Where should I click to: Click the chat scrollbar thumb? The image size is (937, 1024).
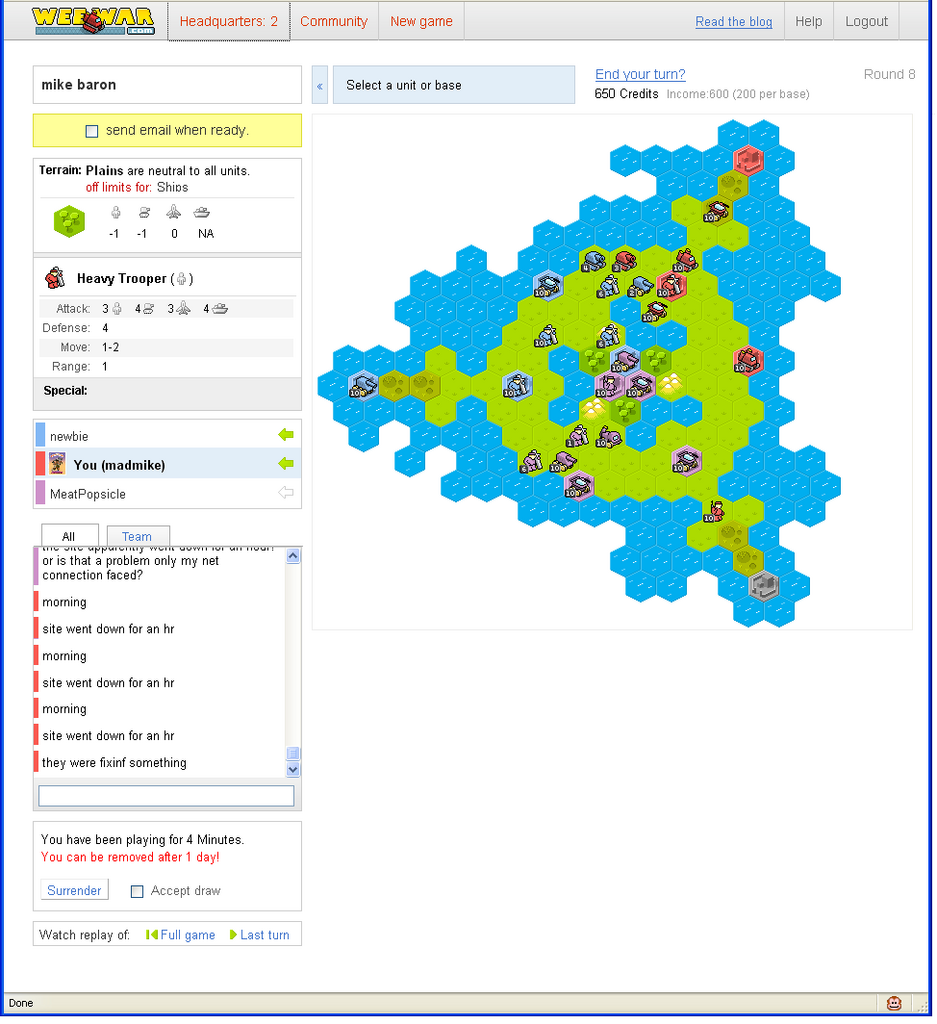293,754
